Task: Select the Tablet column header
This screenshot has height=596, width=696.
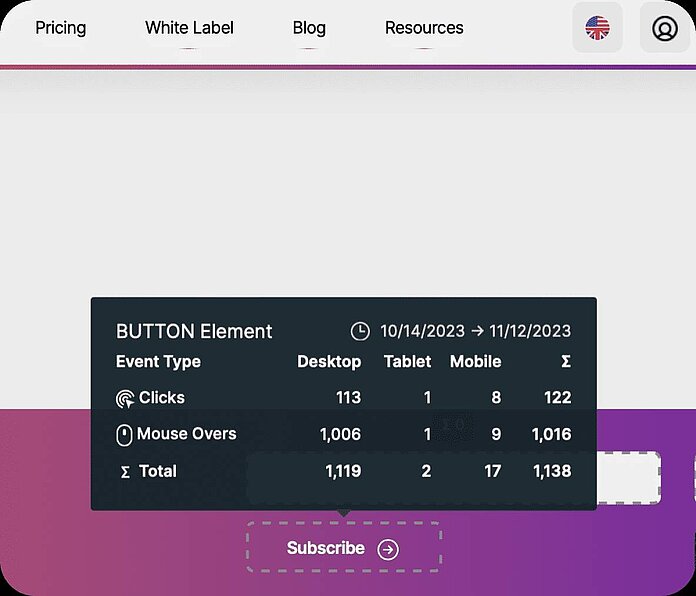Action: coord(407,362)
